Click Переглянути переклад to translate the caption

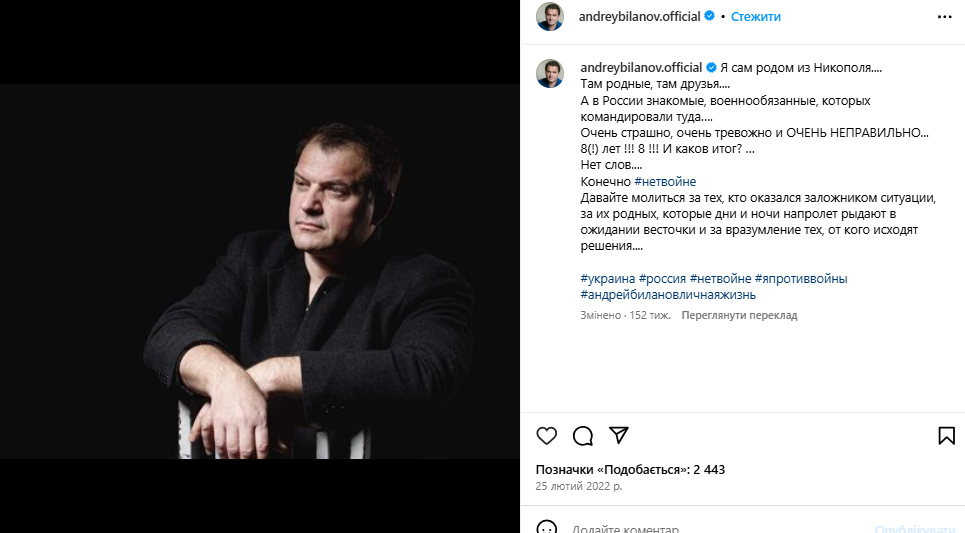(739, 315)
